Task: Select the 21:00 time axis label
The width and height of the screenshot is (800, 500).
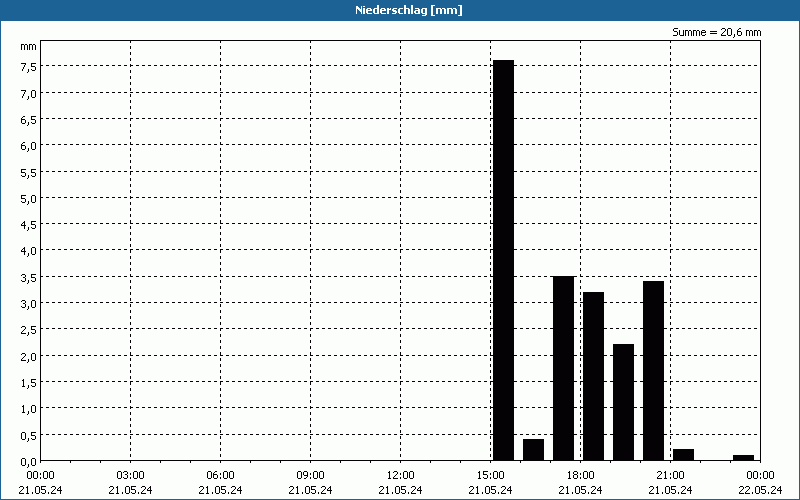Action: click(x=670, y=476)
